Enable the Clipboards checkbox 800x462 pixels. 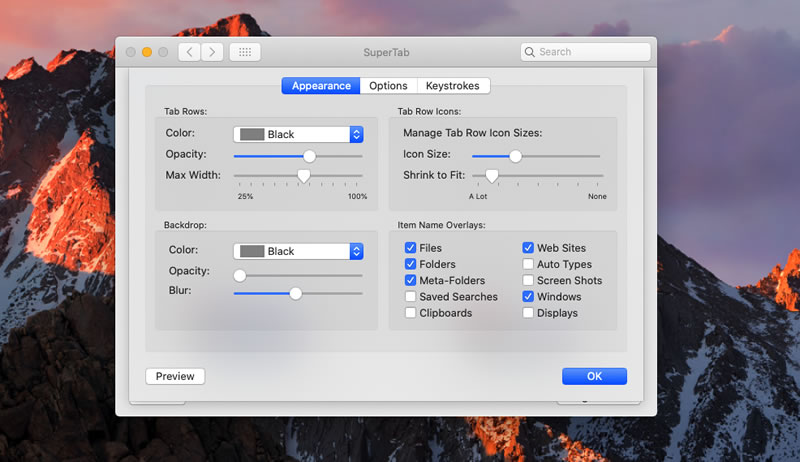coord(410,313)
